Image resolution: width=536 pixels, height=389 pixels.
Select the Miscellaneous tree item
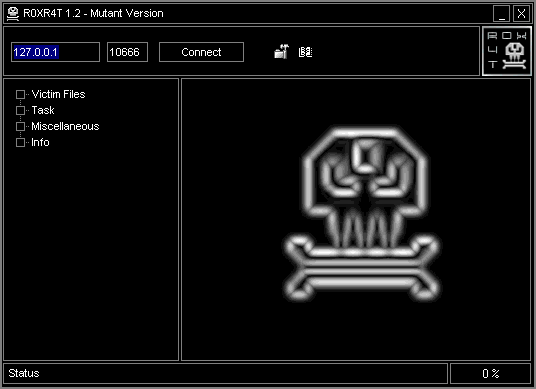tap(65, 126)
